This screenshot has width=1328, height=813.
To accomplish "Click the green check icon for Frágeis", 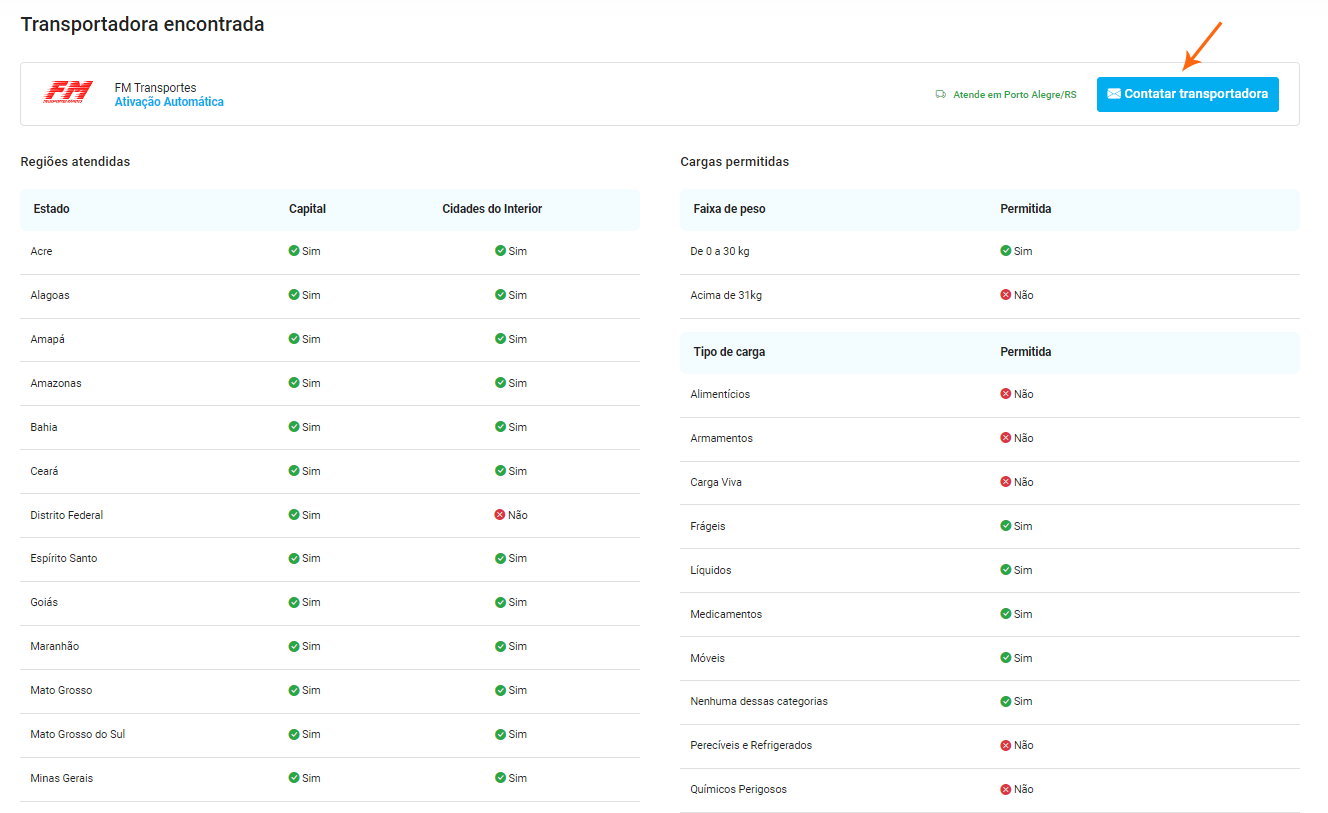I will click(1006, 526).
